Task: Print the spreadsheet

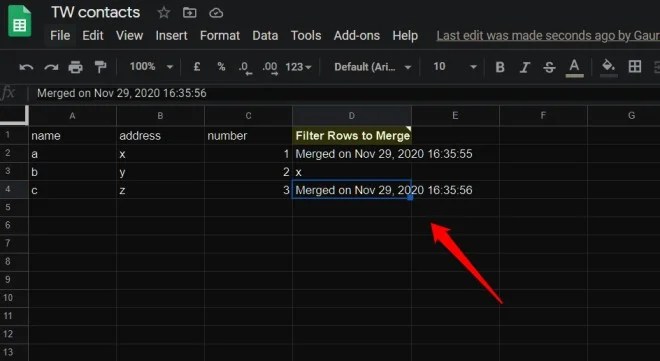Action: point(75,67)
